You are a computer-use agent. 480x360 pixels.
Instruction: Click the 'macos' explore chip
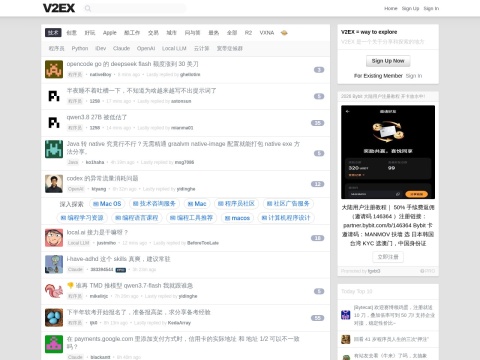coord(237,218)
